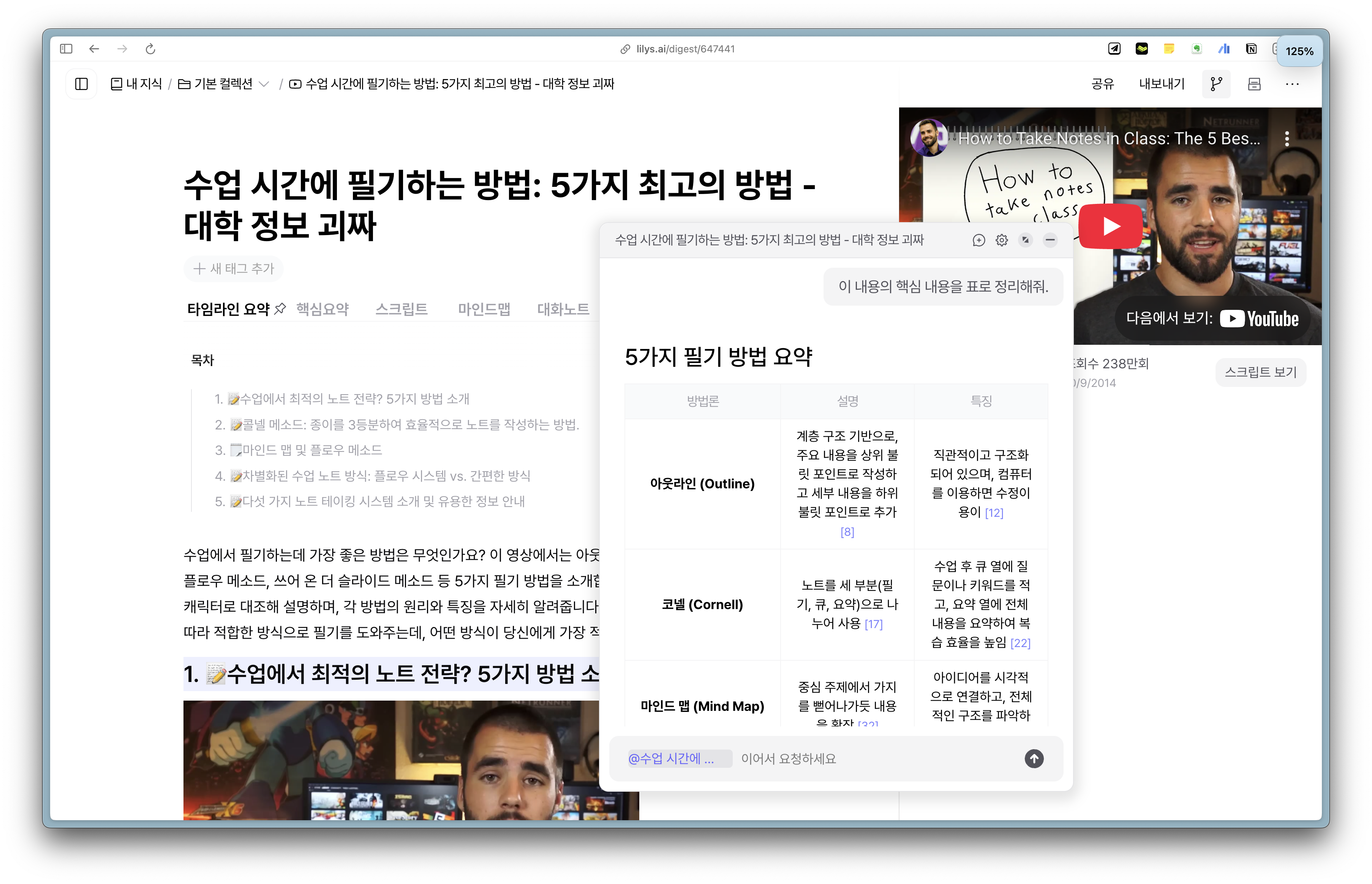This screenshot has width=1372, height=884.
Task: Start a new chat with plus icon
Action: coord(978,240)
